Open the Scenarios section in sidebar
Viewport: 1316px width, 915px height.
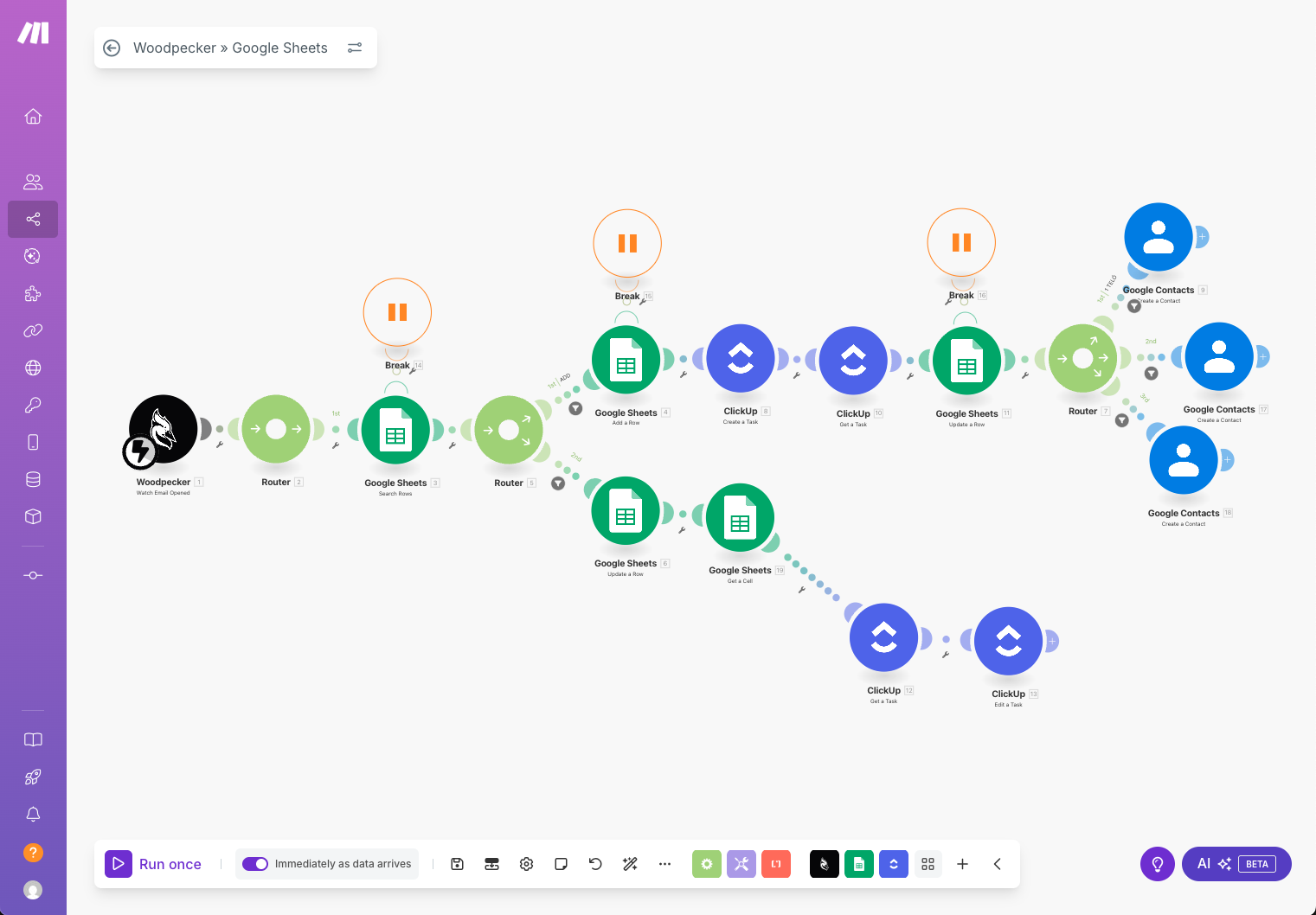tap(33, 219)
